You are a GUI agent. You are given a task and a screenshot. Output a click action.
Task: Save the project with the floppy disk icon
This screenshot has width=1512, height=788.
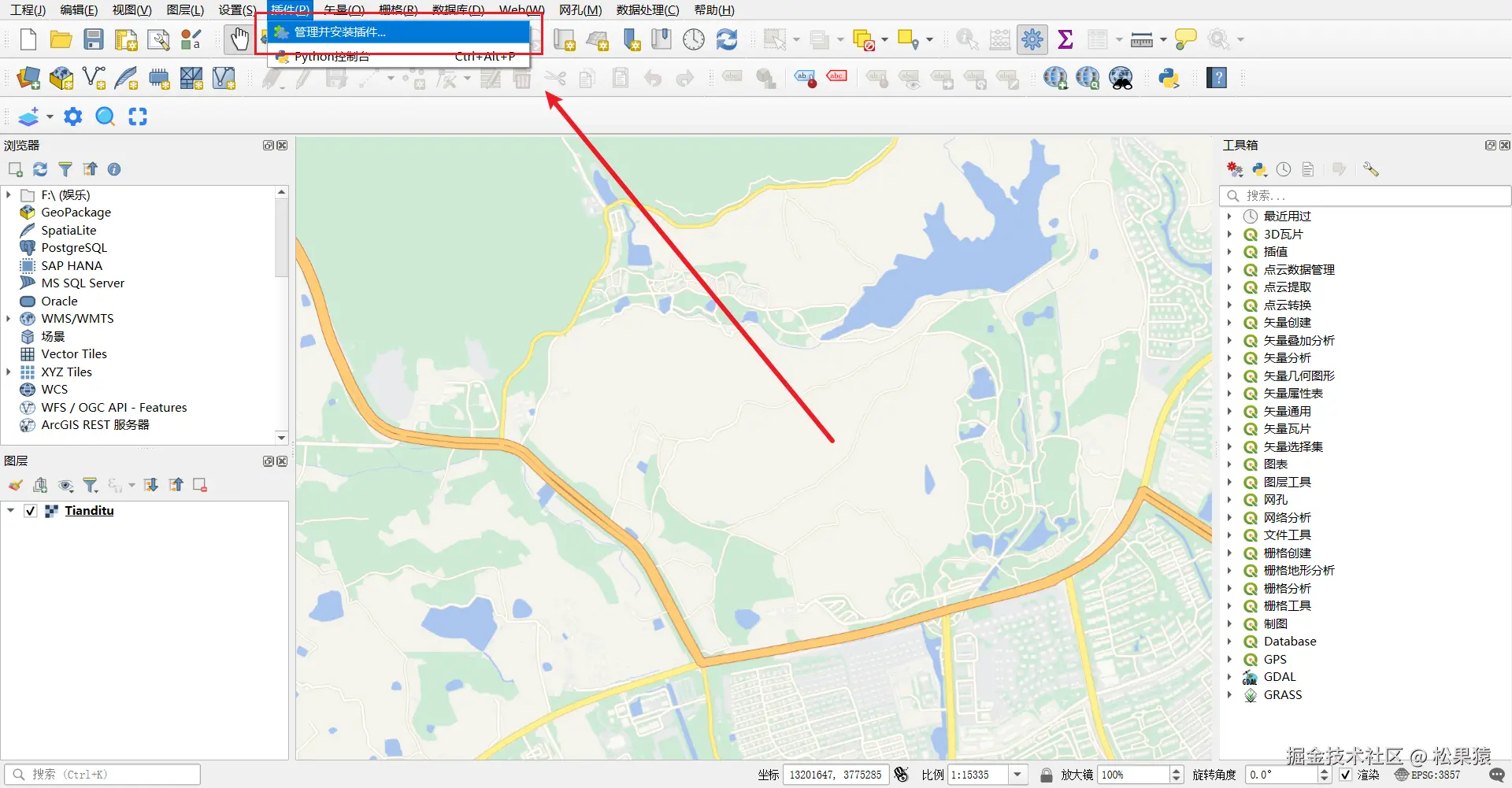(94, 39)
